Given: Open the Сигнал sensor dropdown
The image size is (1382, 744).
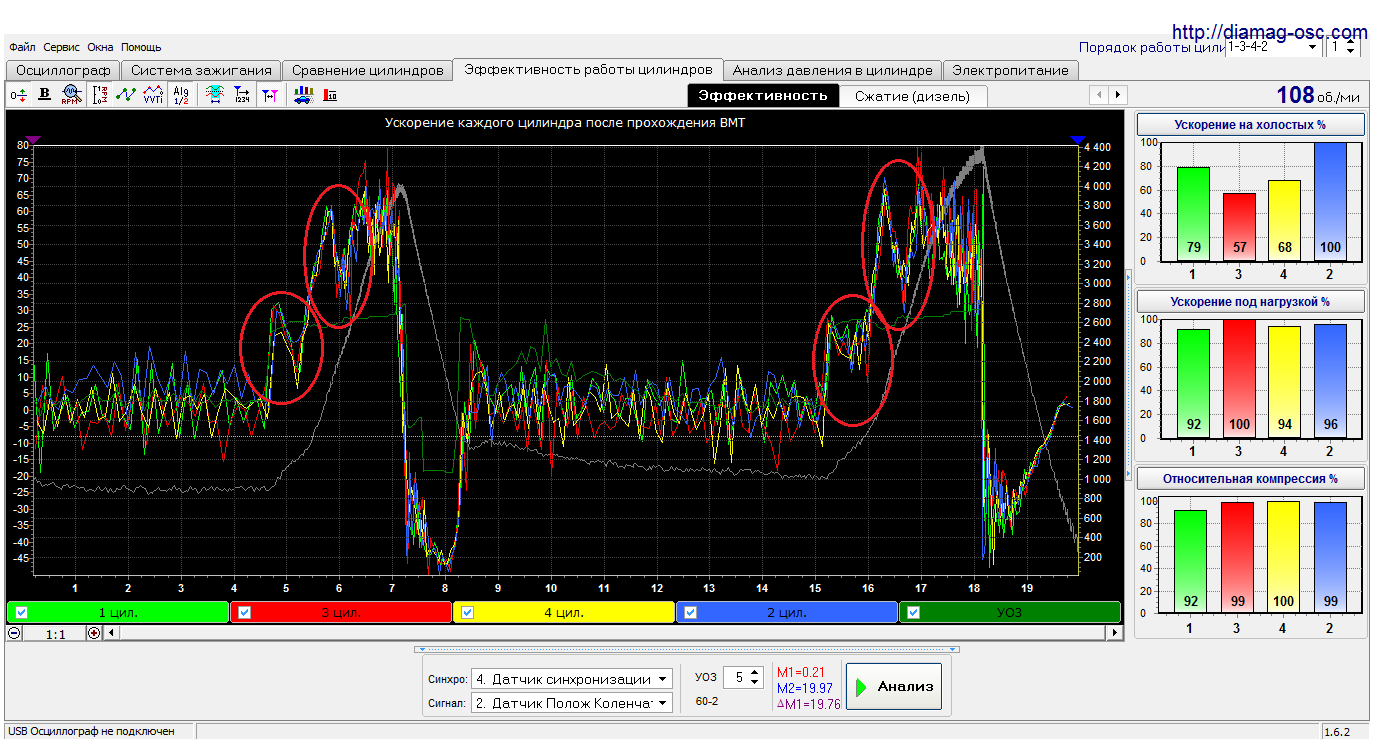Looking at the screenshot, I should pyautogui.click(x=571, y=703).
